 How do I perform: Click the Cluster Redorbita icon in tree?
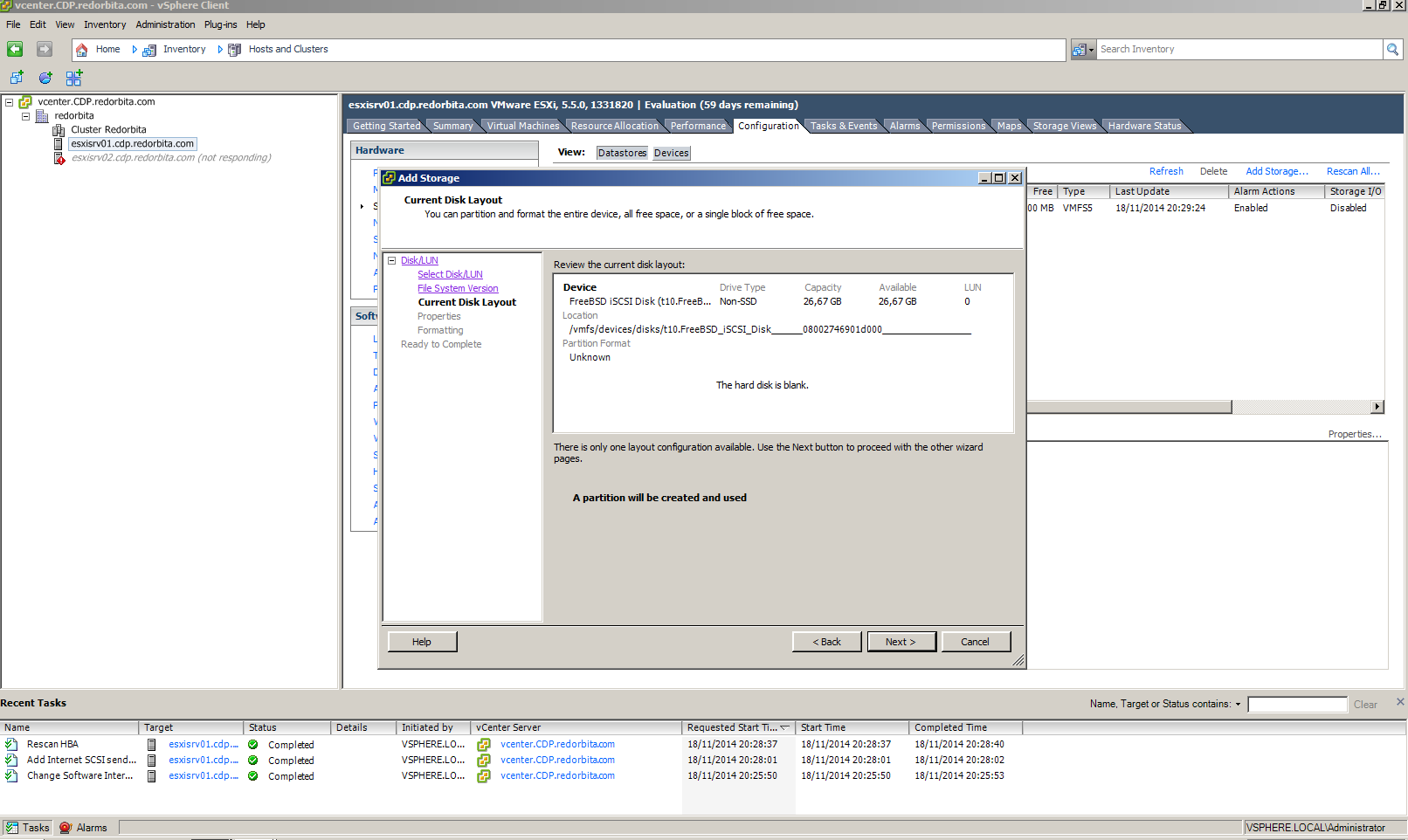point(59,130)
